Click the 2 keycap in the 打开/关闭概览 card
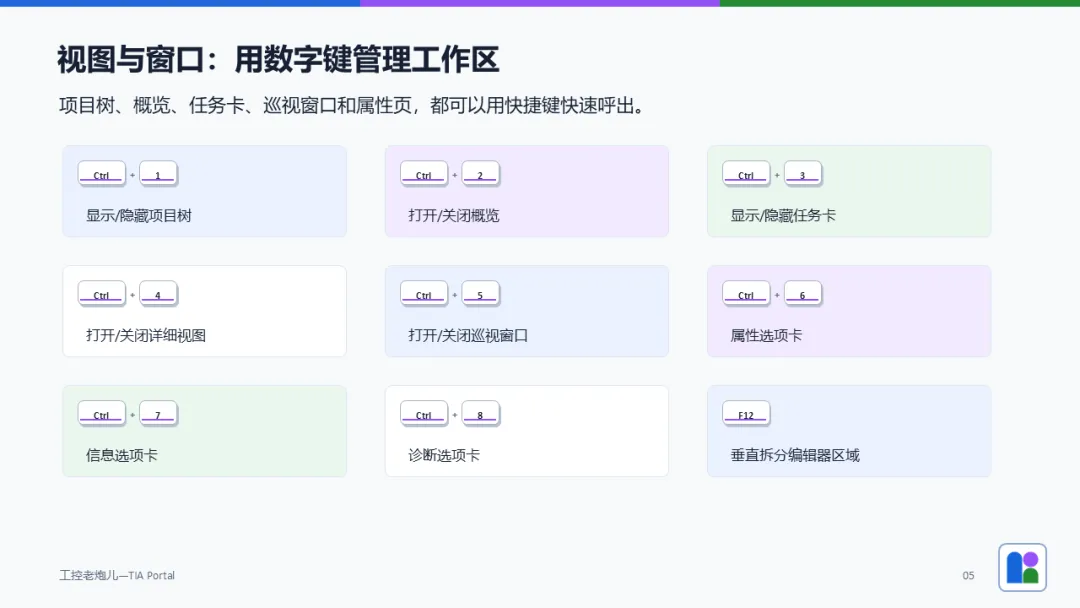Image resolution: width=1080 pixels, height=608 pixels. (480, 174)
